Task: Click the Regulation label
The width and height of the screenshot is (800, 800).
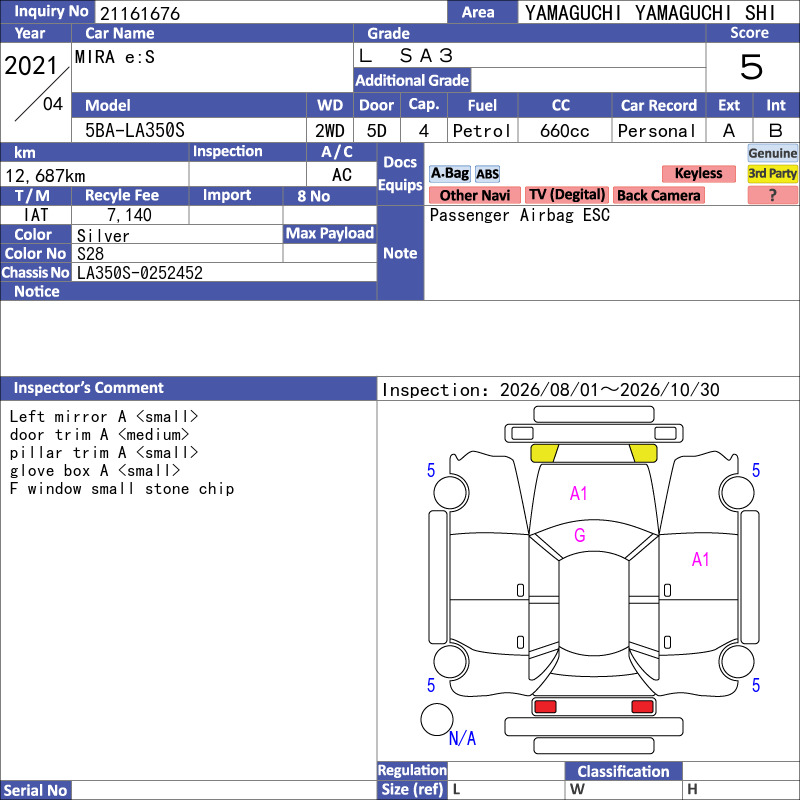Action: pyautogui.click(x=412, y=770)
